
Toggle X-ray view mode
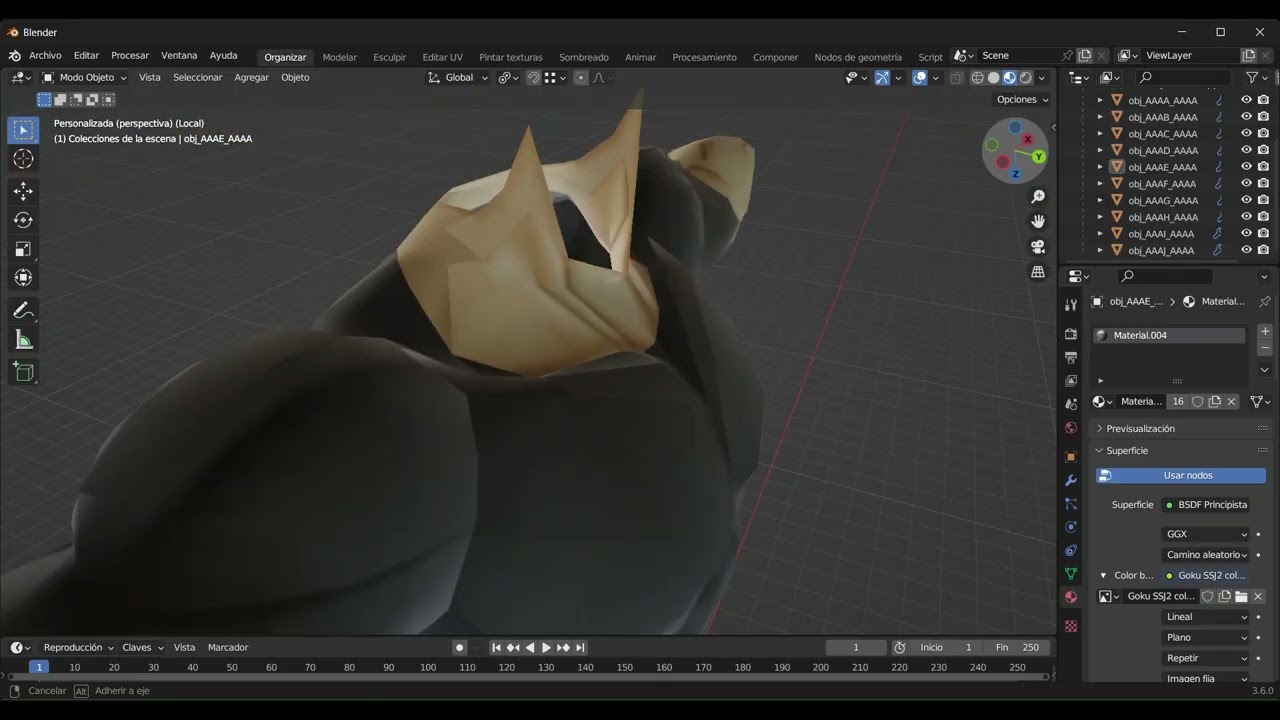(x=957, y=78)
